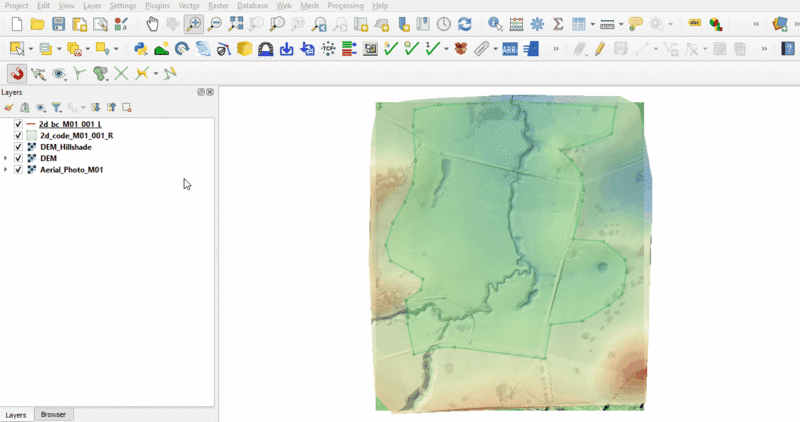Select the Pan Map hand tool
Viewport: 800px width, 422px height.
tap(151, 24)
